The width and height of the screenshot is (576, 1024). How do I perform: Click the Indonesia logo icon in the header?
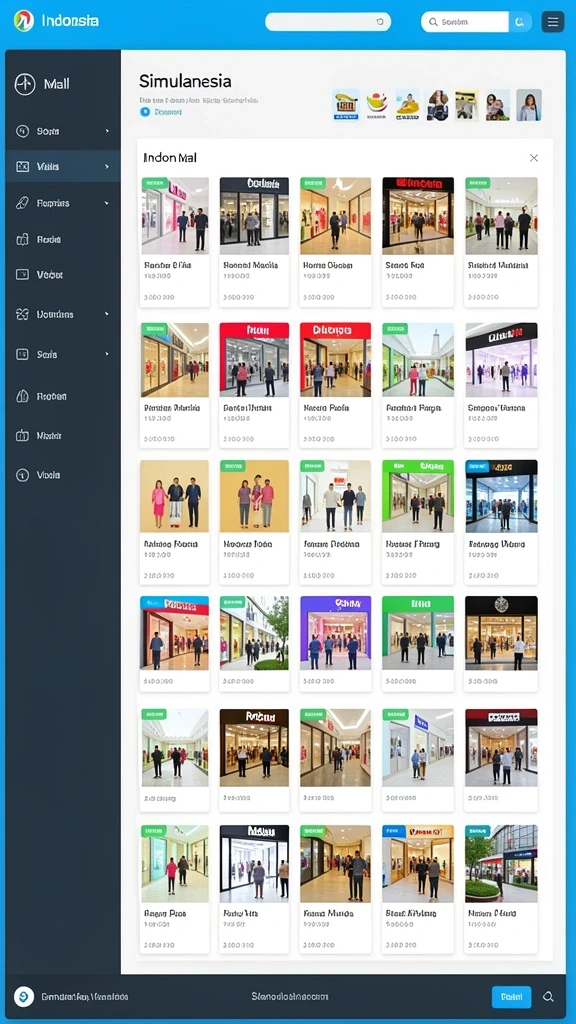click(x=24, y=21)
